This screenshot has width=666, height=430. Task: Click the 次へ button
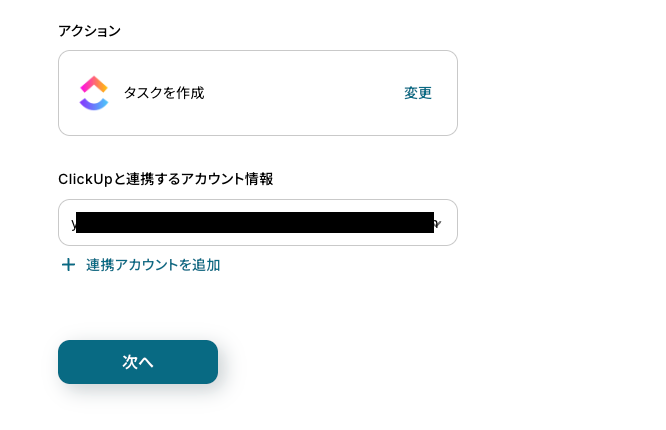(138, 362)
